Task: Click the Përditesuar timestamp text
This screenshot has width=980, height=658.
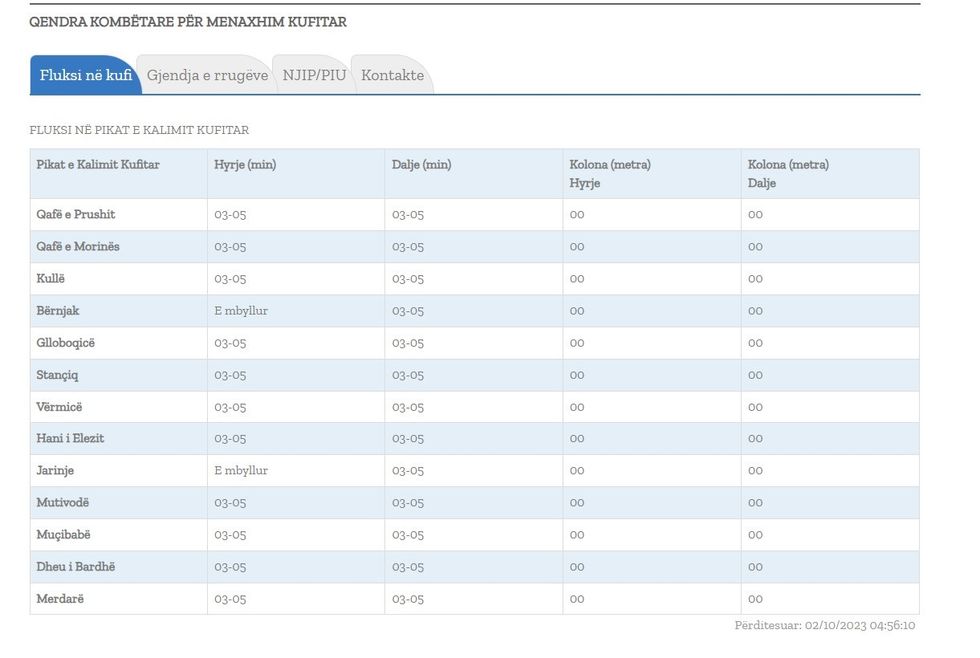Action: [x=822, y=624]
